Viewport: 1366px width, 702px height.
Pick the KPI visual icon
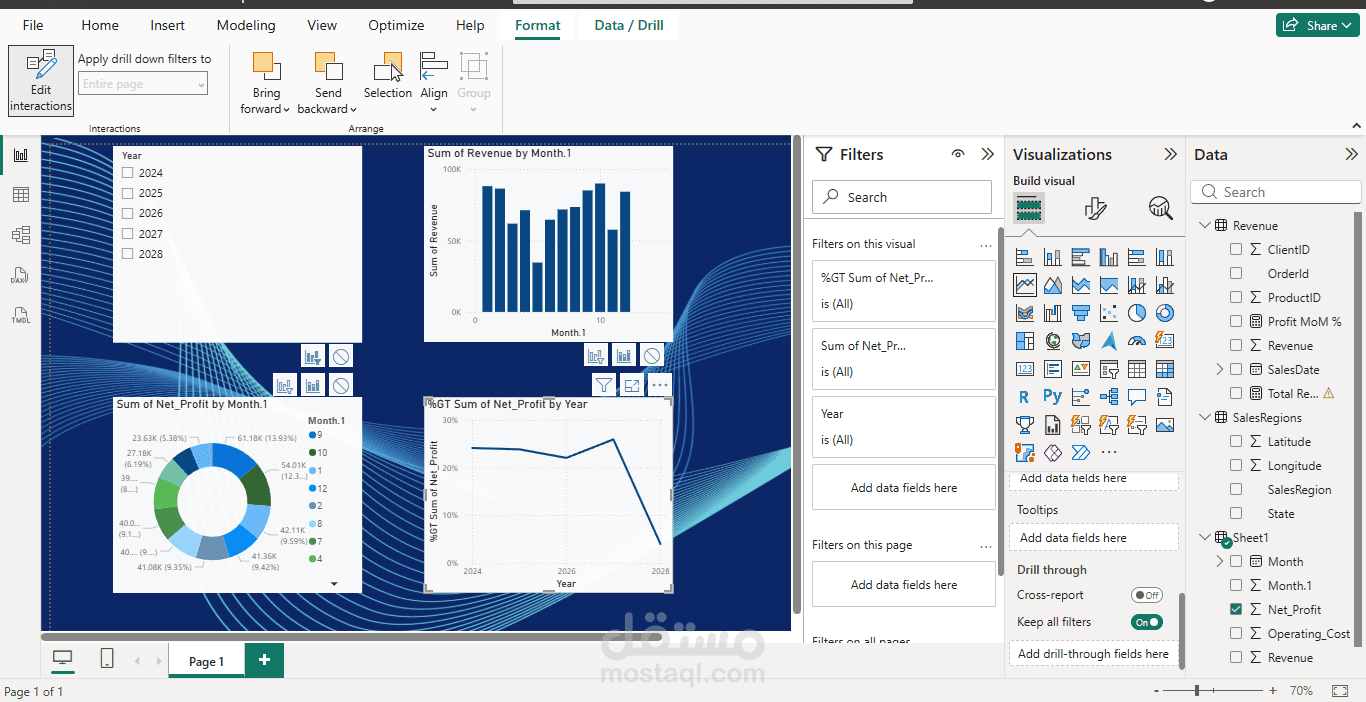coord(1080,369)
